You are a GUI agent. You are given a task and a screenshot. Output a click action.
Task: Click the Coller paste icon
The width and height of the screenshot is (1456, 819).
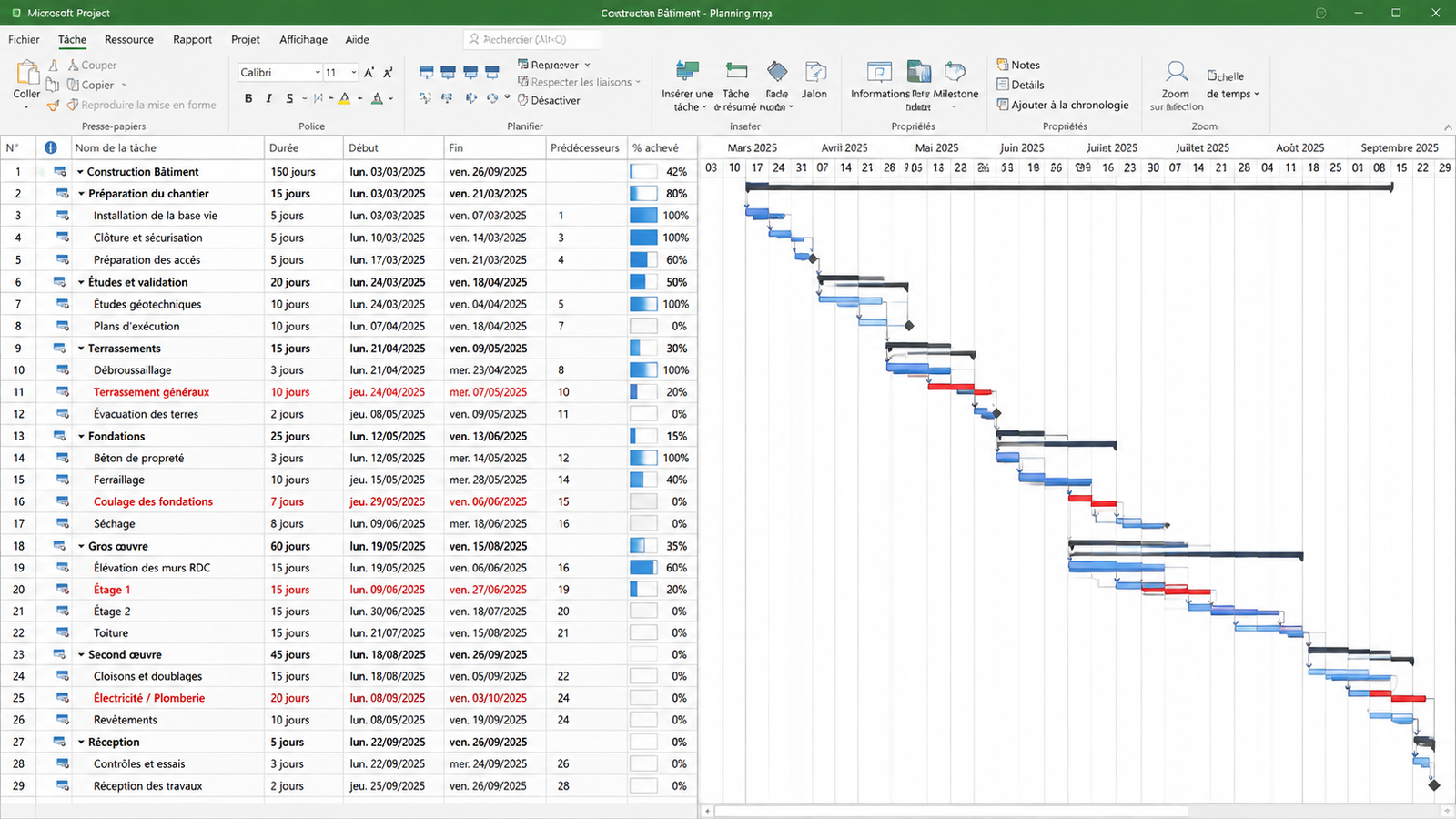[x=26, y=73]
